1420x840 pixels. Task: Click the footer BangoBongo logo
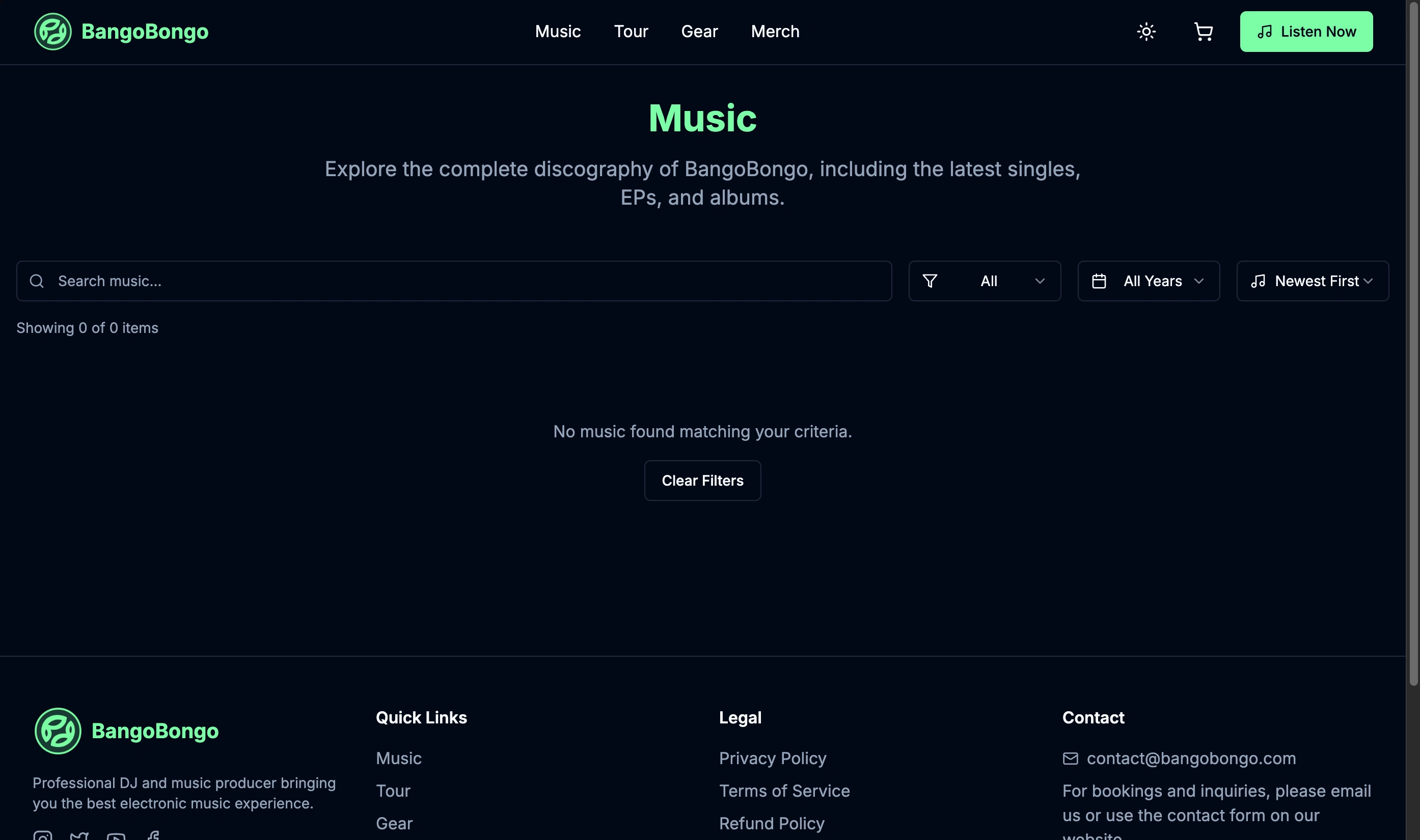pos(58,731)
